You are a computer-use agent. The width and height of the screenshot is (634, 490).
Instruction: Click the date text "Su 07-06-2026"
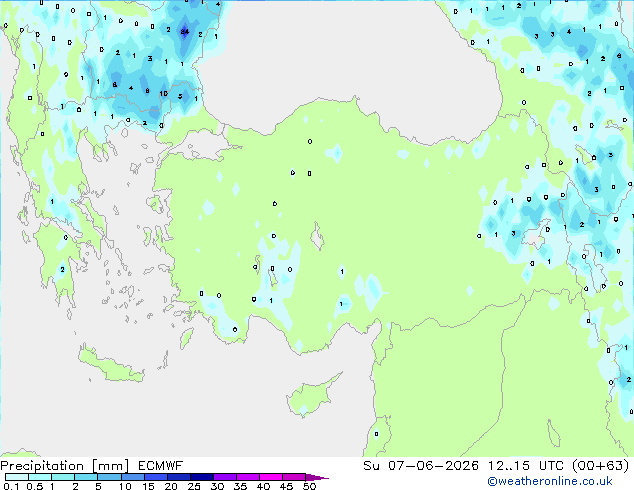(421, 466)
